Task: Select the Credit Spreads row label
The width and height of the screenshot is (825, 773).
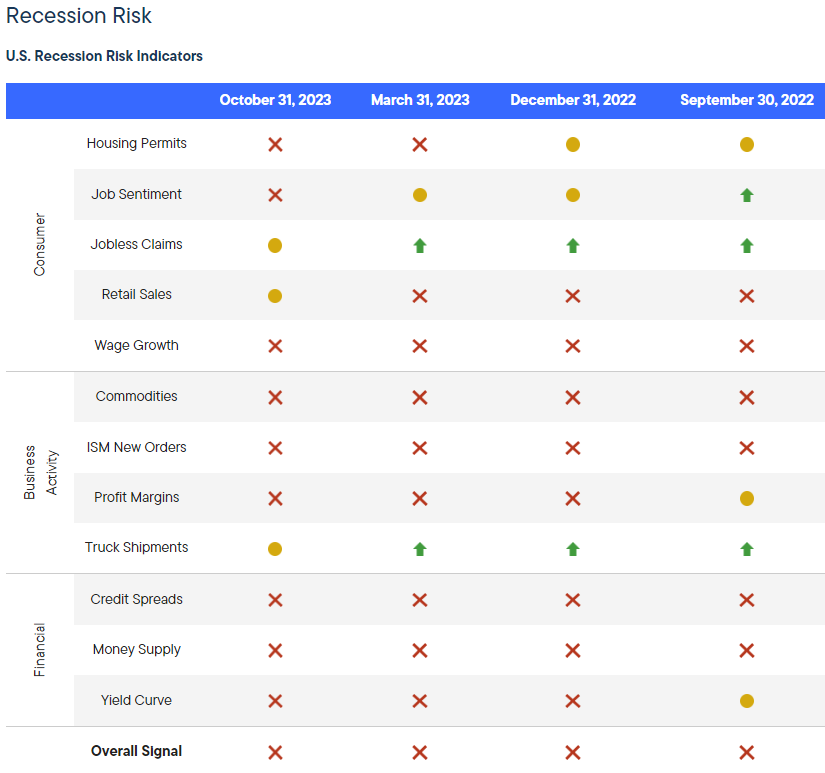Action: tap(136, 599)
